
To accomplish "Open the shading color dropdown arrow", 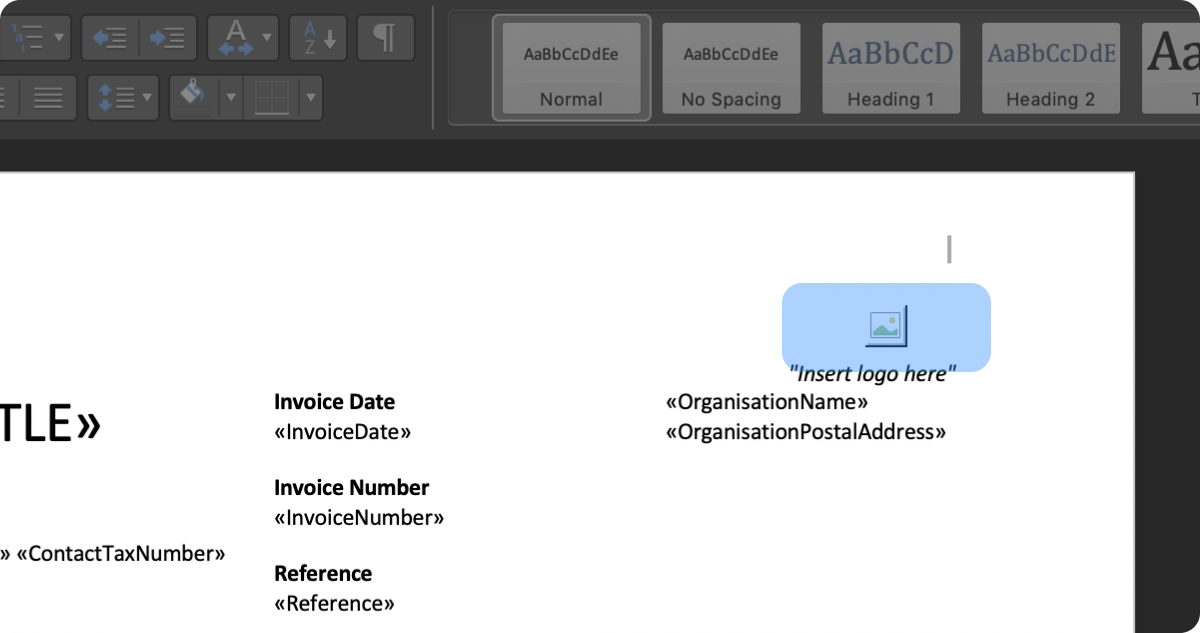I will [x=230, y=98].
